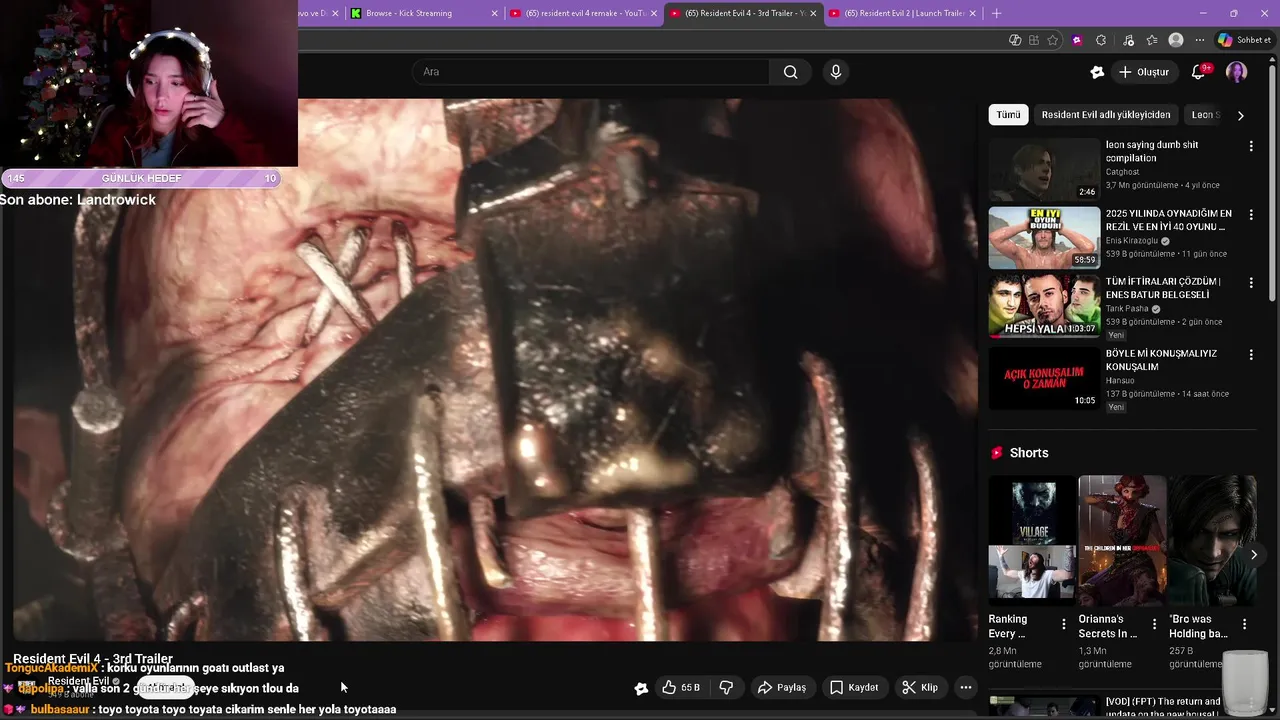Click the sparkle icon left of like button
This screenshot has height=720, width=1280.
(x=641, y=688)
